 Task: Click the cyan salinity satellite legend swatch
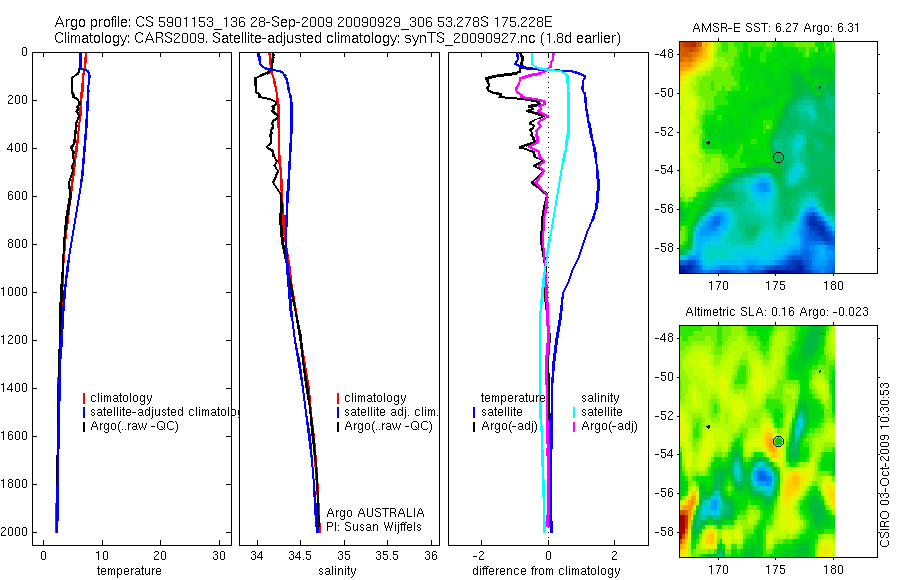574,412
